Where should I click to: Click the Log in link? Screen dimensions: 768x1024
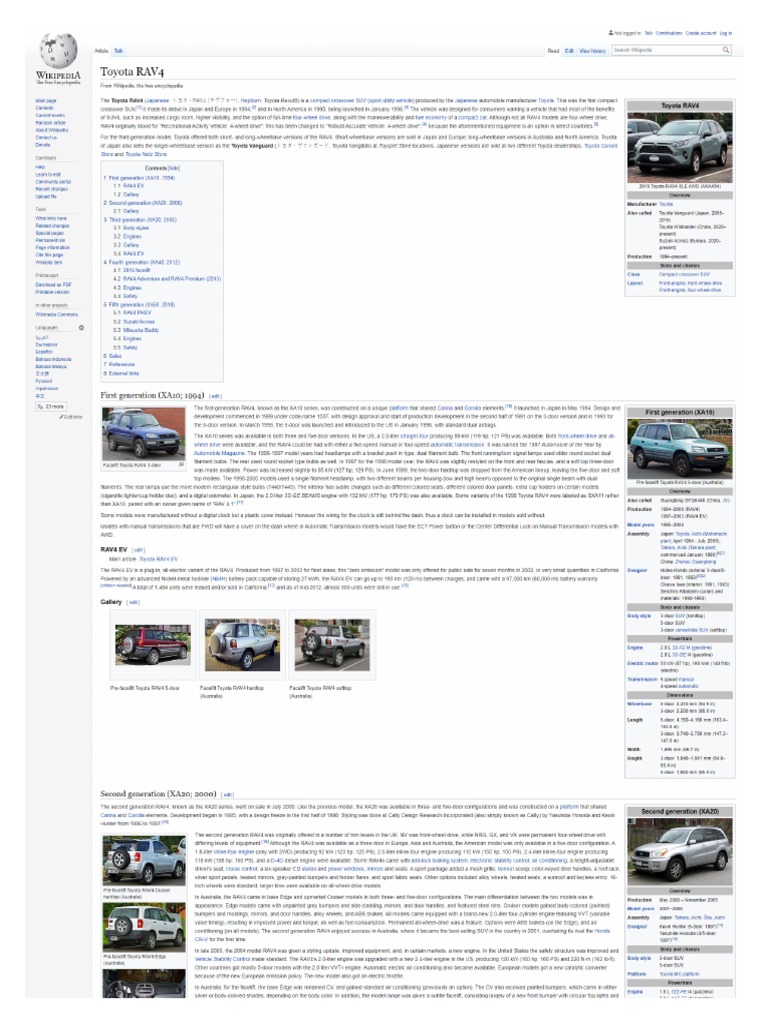[726, 33]
